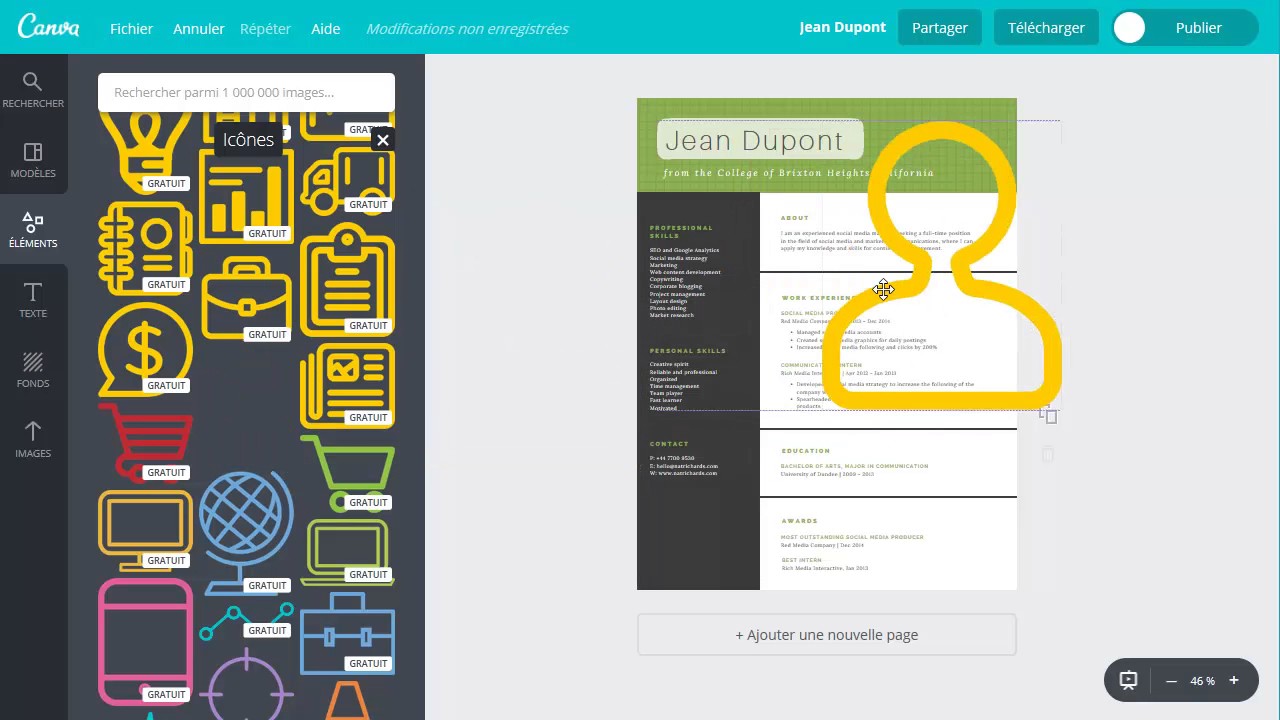This screenshot has height=720, width=1280.
Task: Click Ajouter une nouvelle page
Action: pos(826,635)
